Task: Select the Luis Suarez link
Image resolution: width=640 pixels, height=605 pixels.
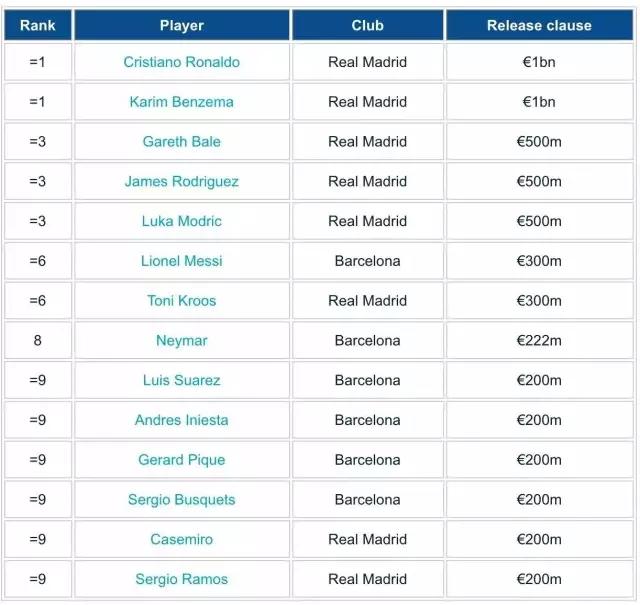Action: click(181, 380)
